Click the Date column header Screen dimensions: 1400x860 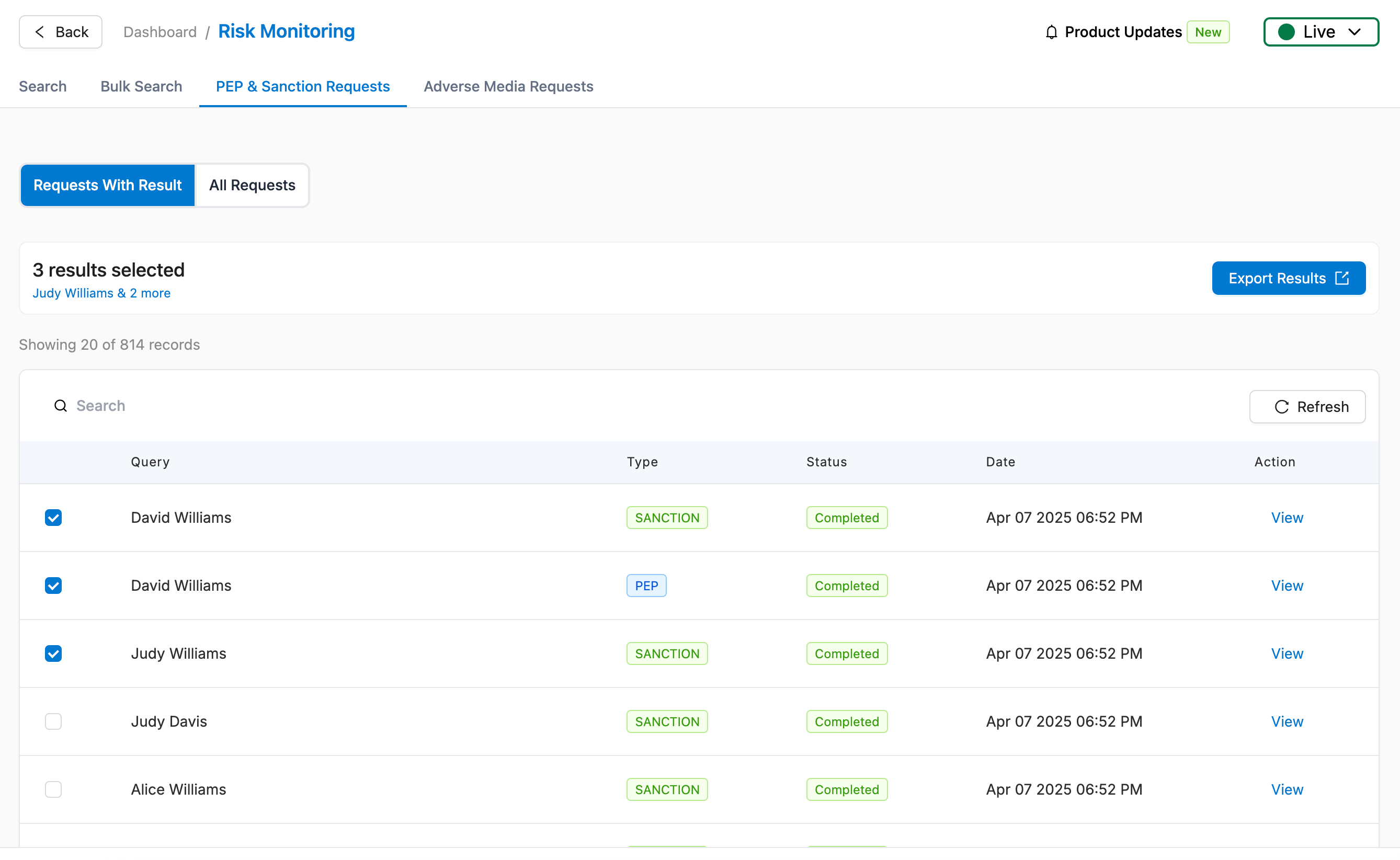pos(1000,462)
